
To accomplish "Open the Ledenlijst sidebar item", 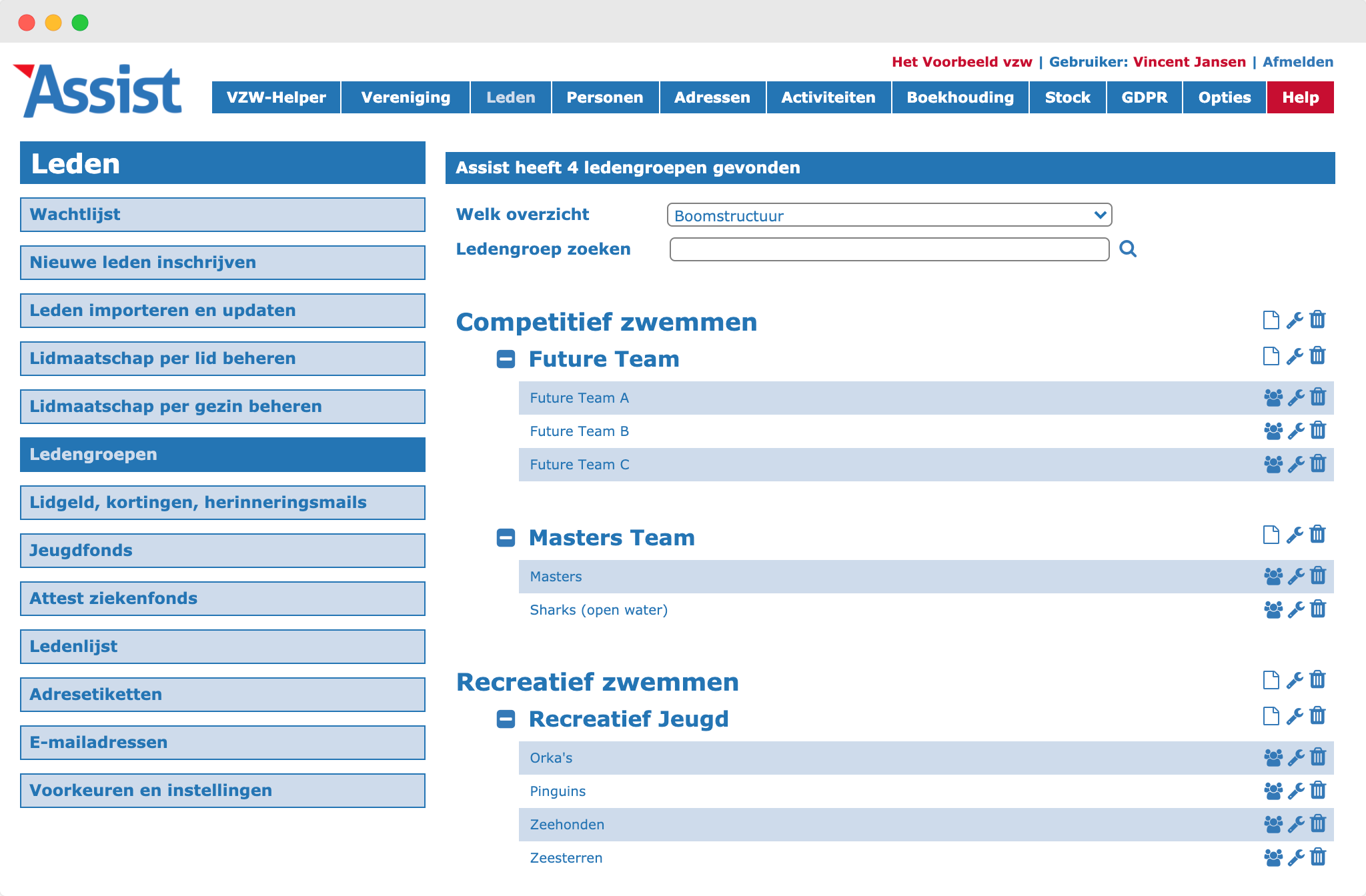I will point(223,647).
